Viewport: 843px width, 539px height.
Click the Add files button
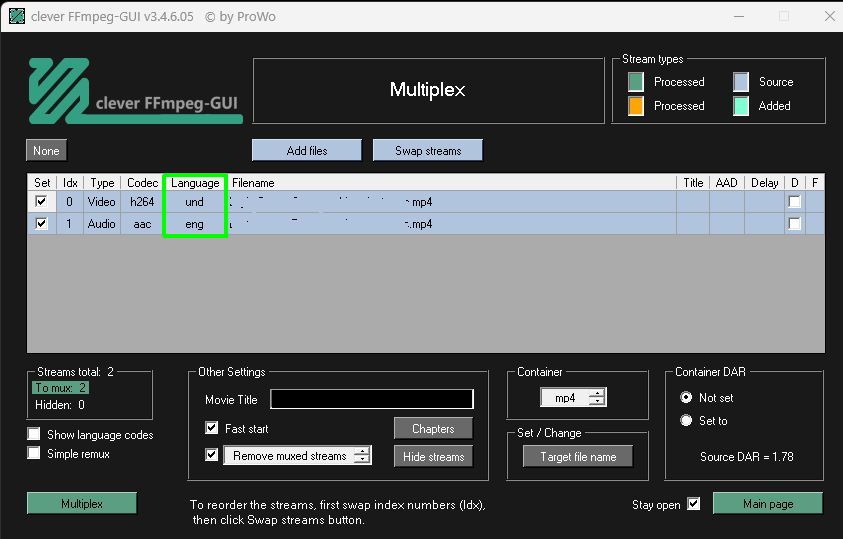point(306,150)
